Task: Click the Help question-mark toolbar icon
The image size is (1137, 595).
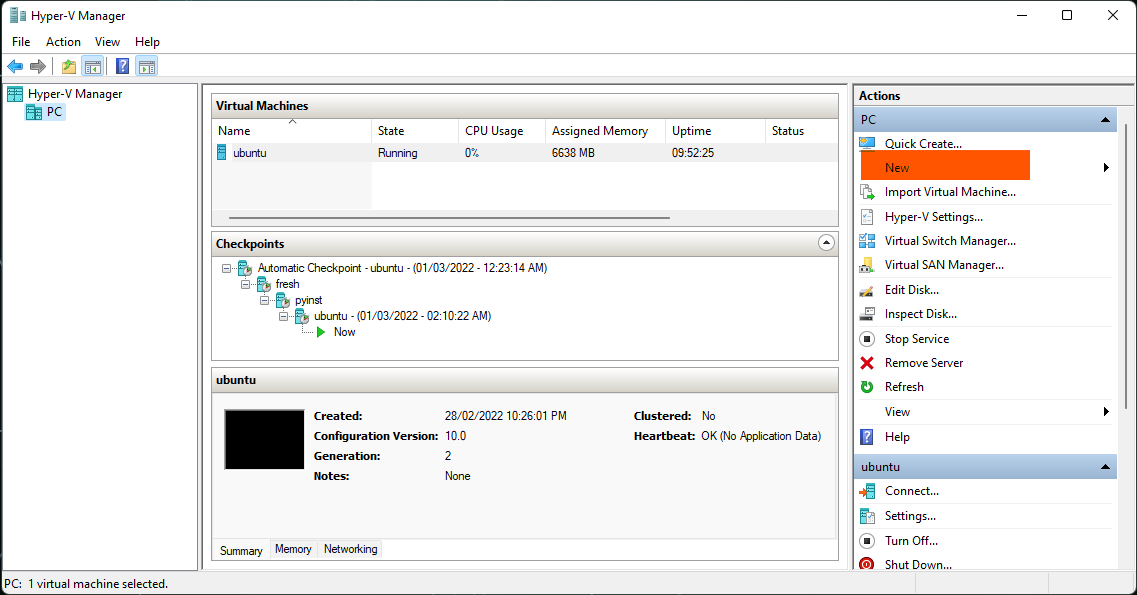Action: 121,66
